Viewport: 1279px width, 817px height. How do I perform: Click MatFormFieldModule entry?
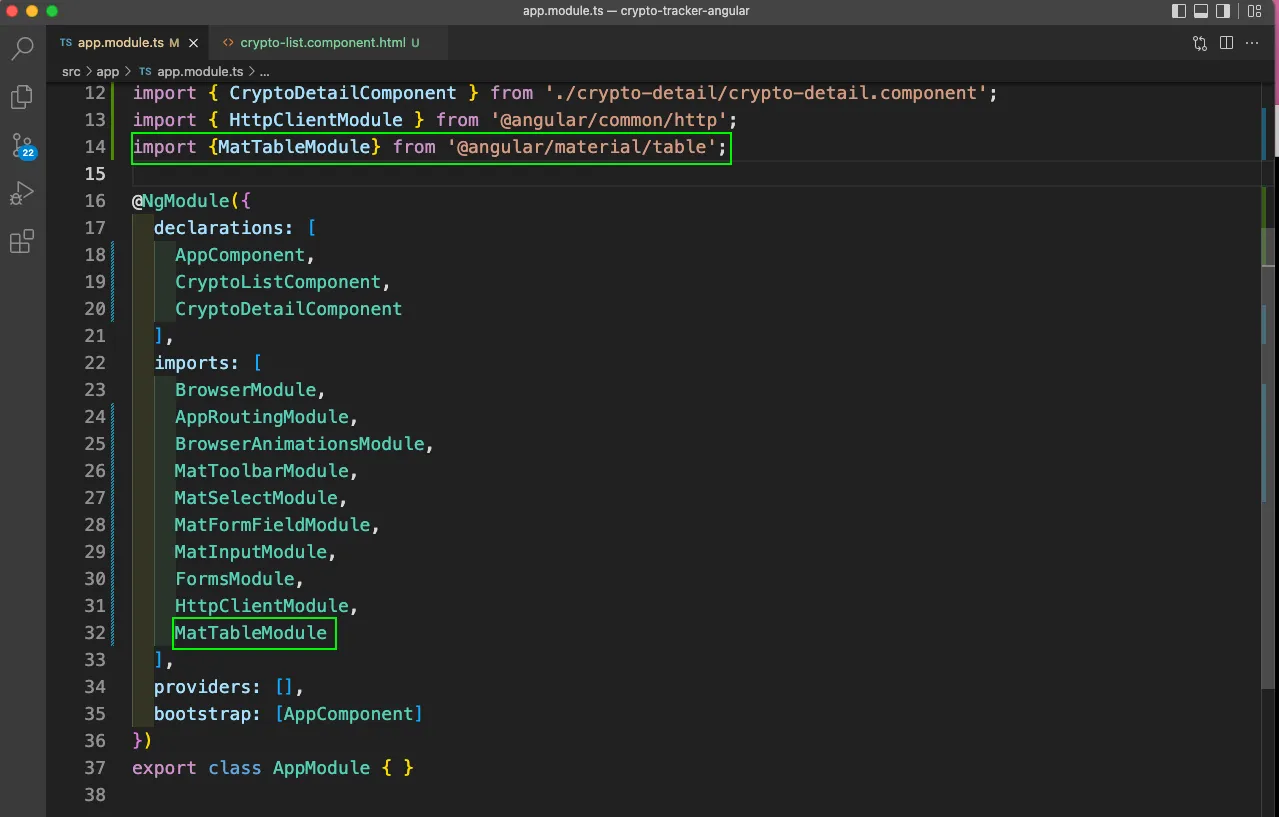[273, 525]
